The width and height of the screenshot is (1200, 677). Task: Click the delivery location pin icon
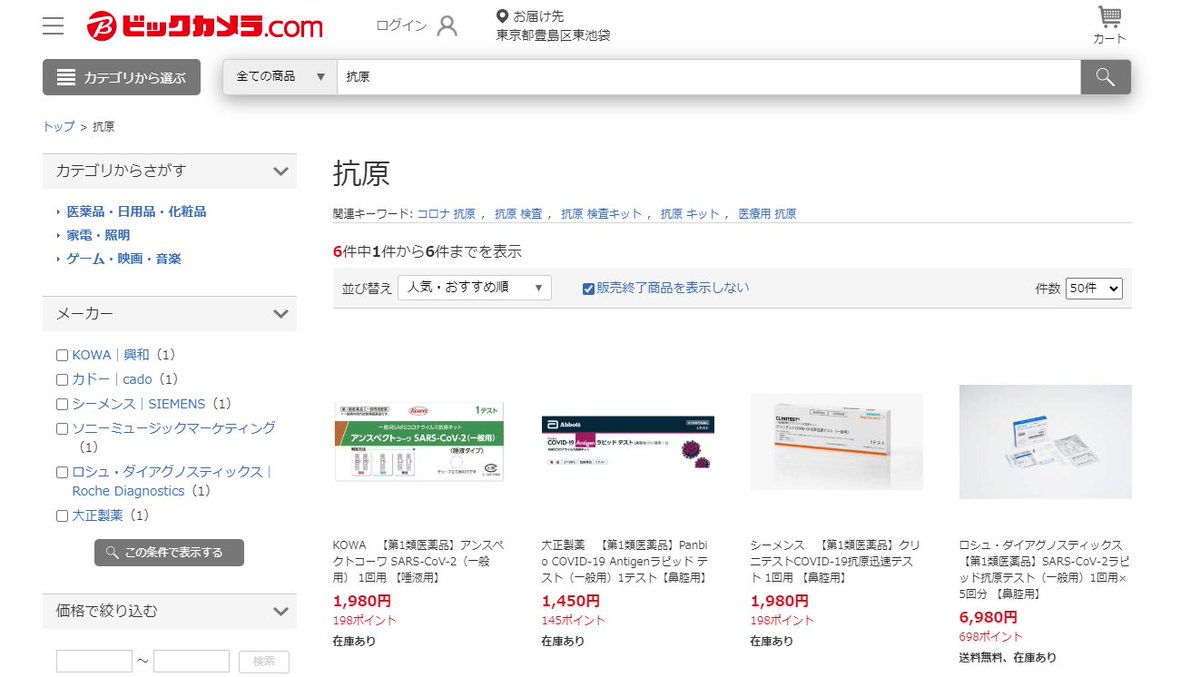(502, 16)
